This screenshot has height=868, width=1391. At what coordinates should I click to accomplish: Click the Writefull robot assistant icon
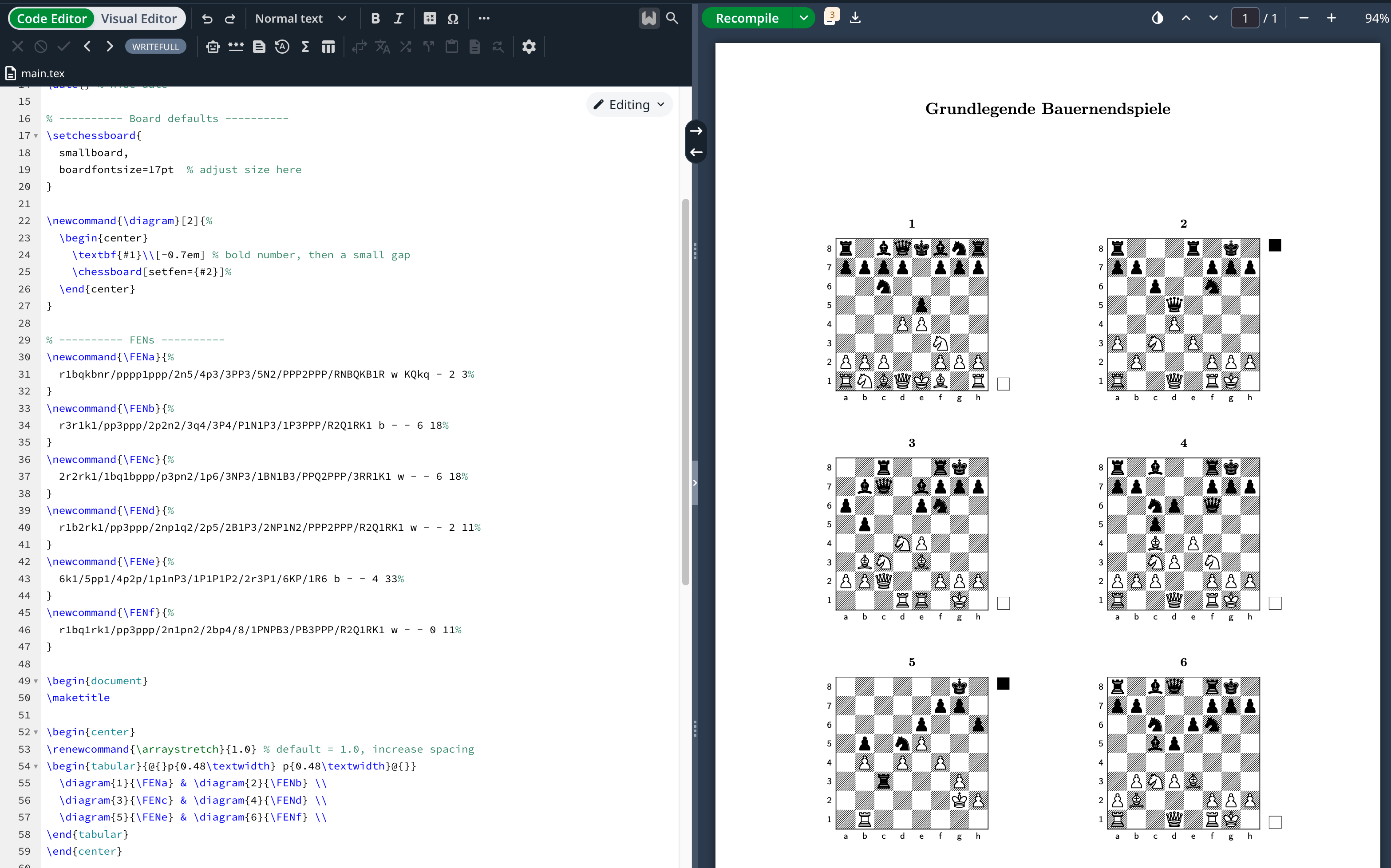pos(213,47)
